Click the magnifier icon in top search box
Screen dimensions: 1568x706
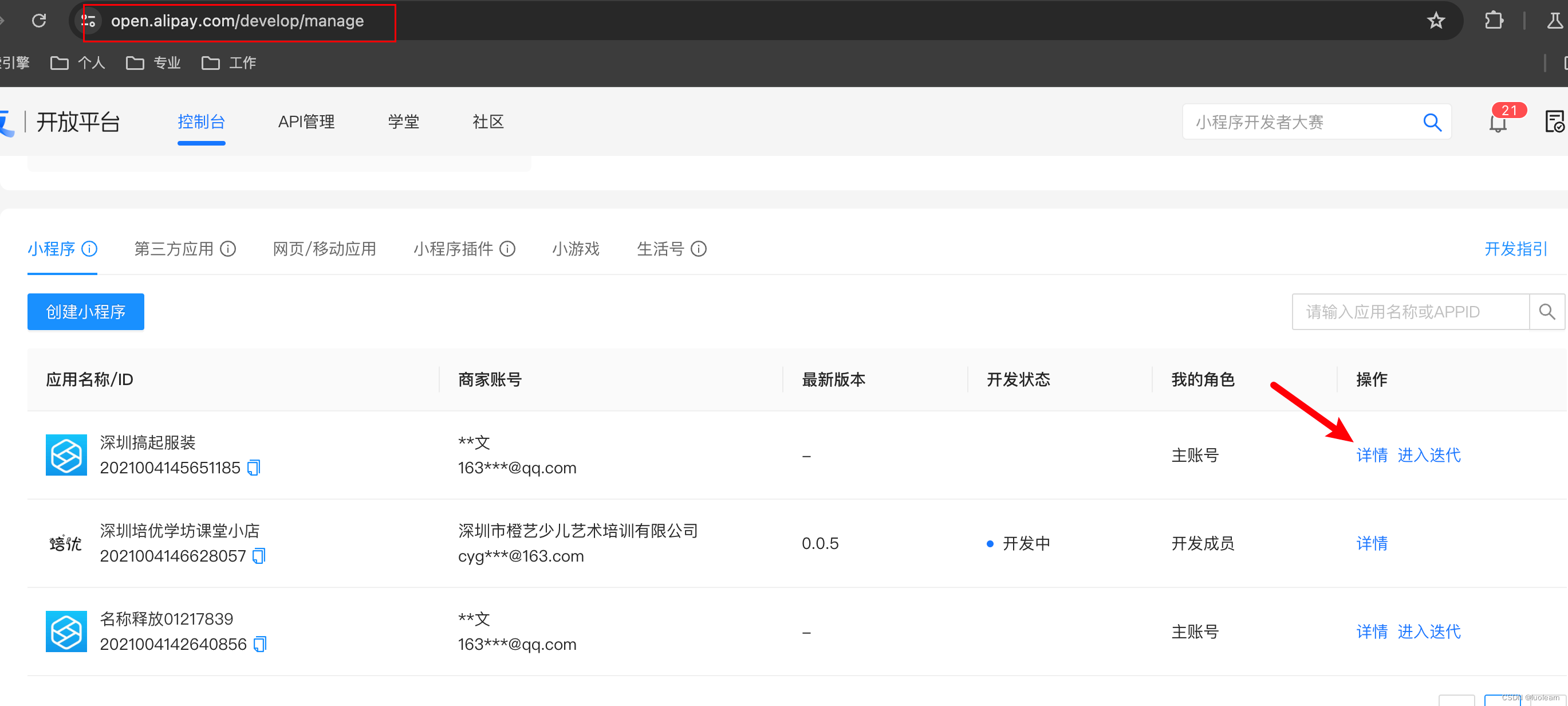pyautogui.click(x=1432, y=123)
